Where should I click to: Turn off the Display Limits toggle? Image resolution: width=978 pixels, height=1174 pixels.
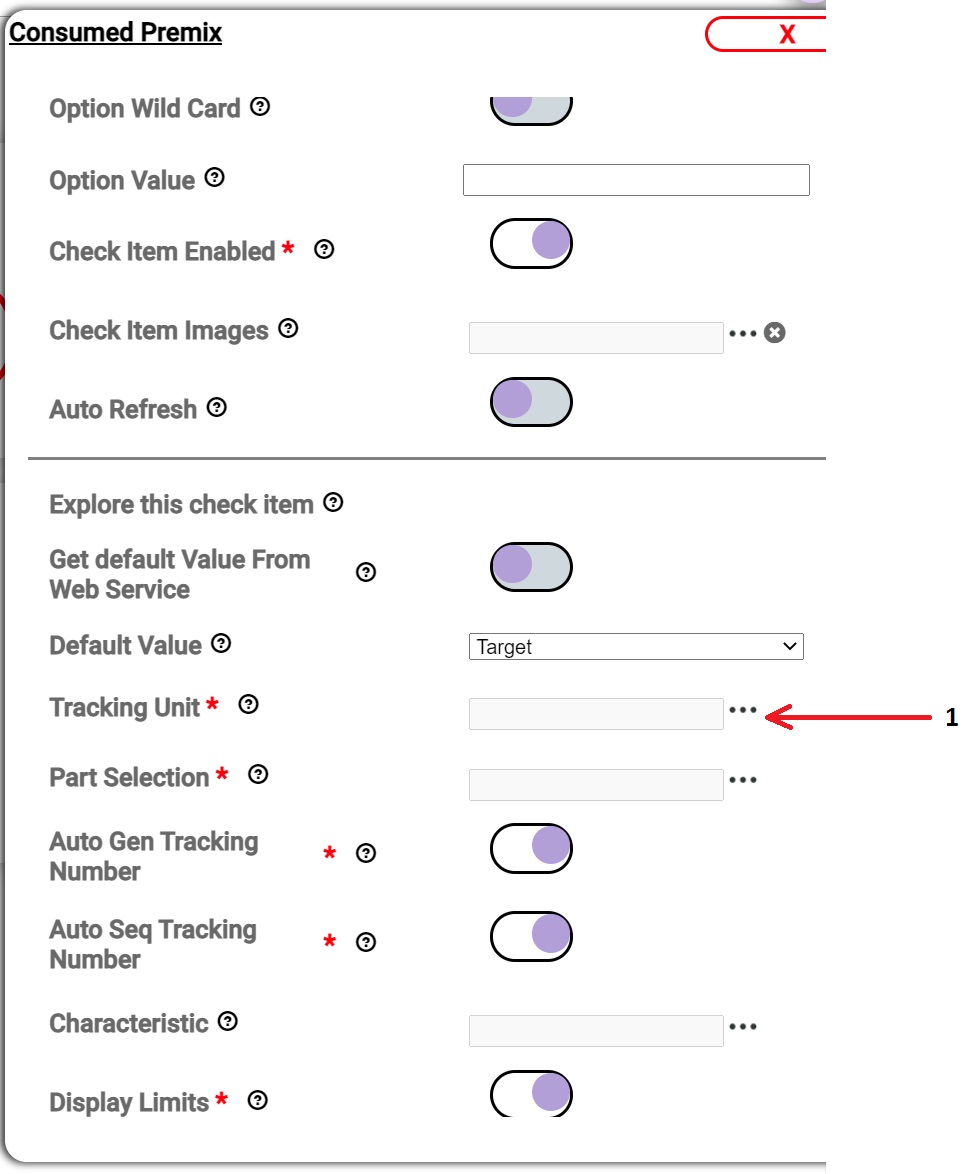tap(531, 1094)
